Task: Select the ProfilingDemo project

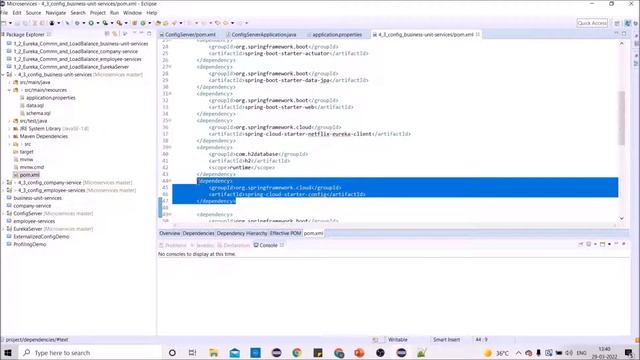Action: pos(29,244)
